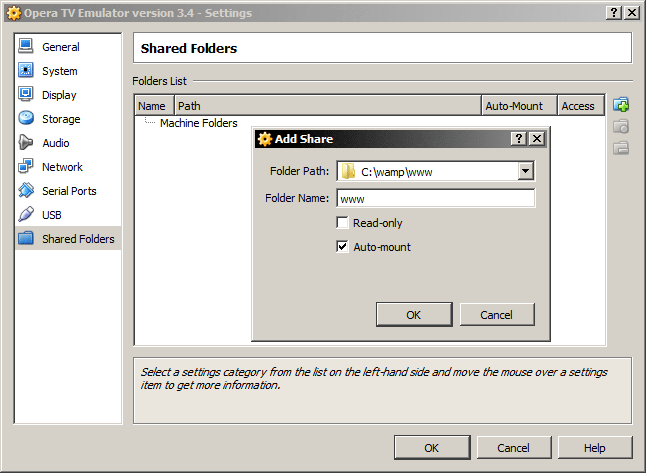Click the Settings window gear icon
Image resolution: width=646 pixels, height=473 pixels.
point(14,13)
